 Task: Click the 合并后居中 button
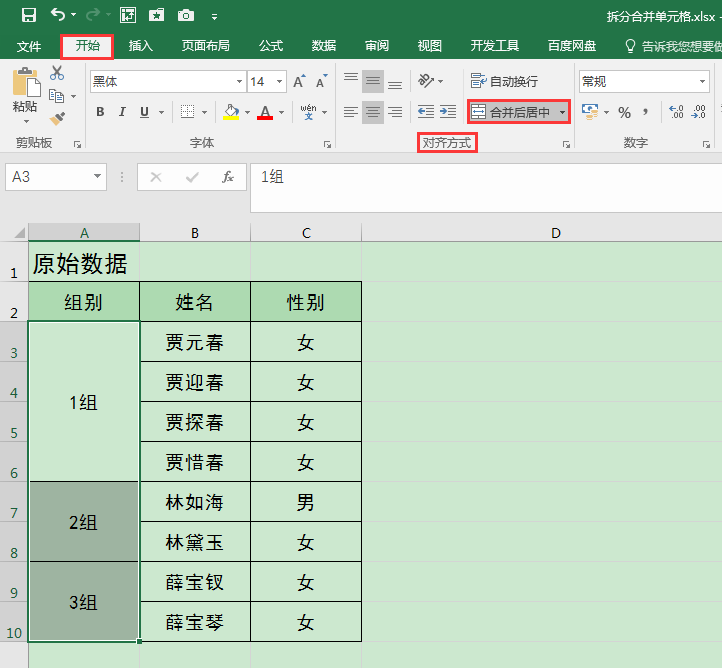[512, 112]
